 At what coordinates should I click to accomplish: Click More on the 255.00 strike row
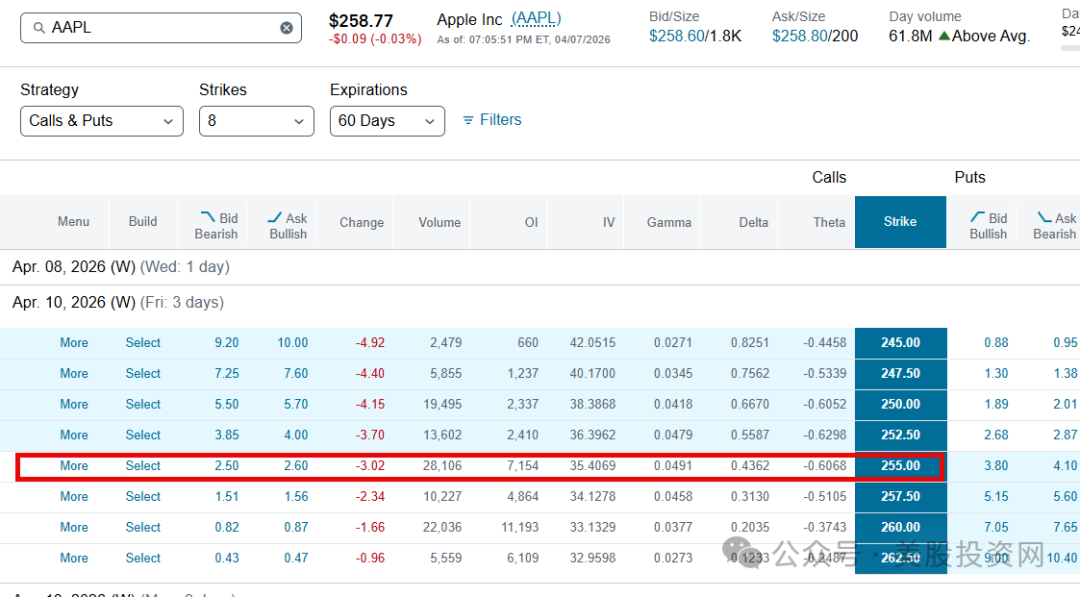tap(73, 465)
